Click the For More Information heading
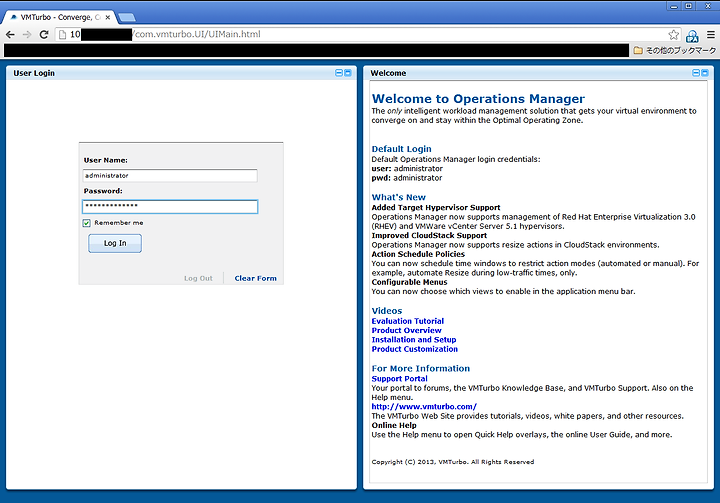The width and height of the screenshot is (720, 503). [421, 368]
